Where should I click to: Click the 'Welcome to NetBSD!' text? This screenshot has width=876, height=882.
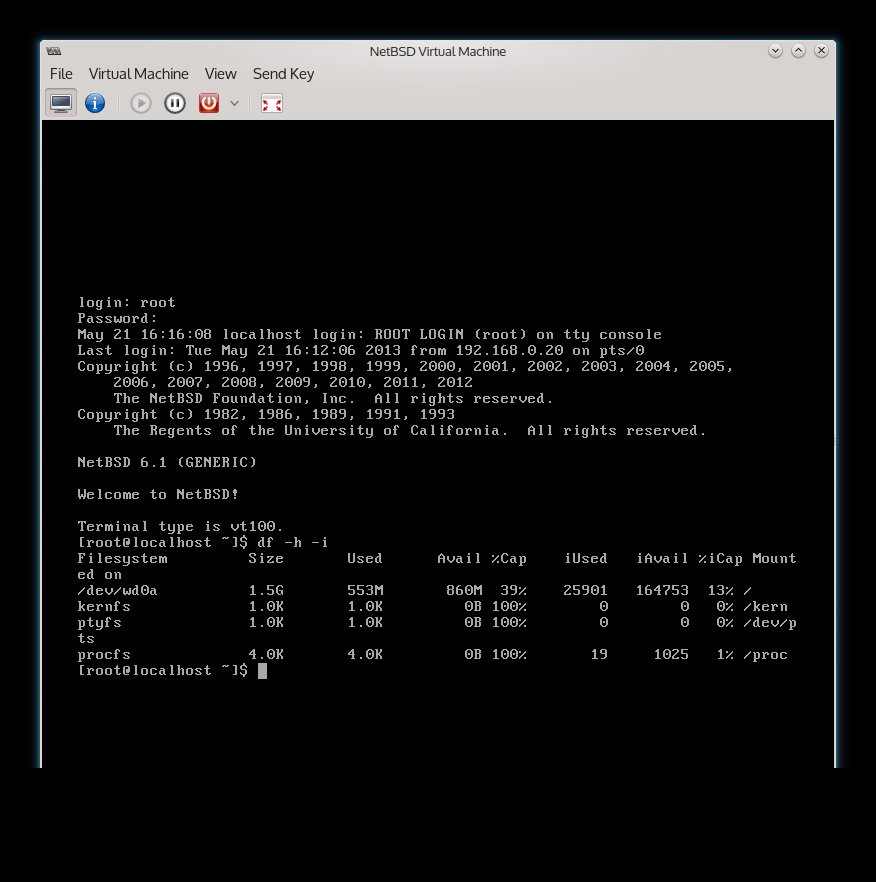click(158, 494)
